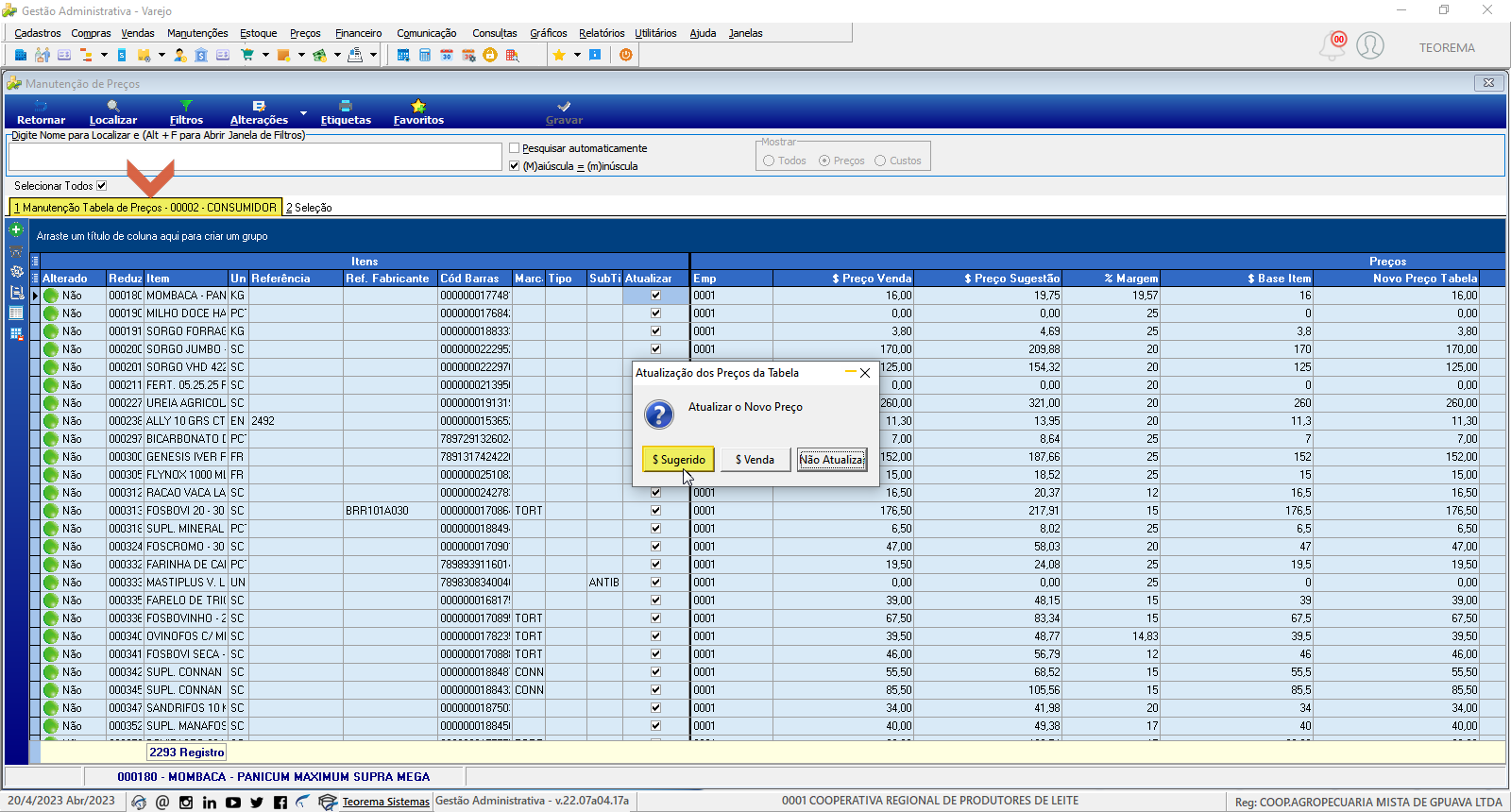Click the Facebook icon in the status bar
Image resolution: width=1511 pixels, height=812 pixels.
pos(280,803)
